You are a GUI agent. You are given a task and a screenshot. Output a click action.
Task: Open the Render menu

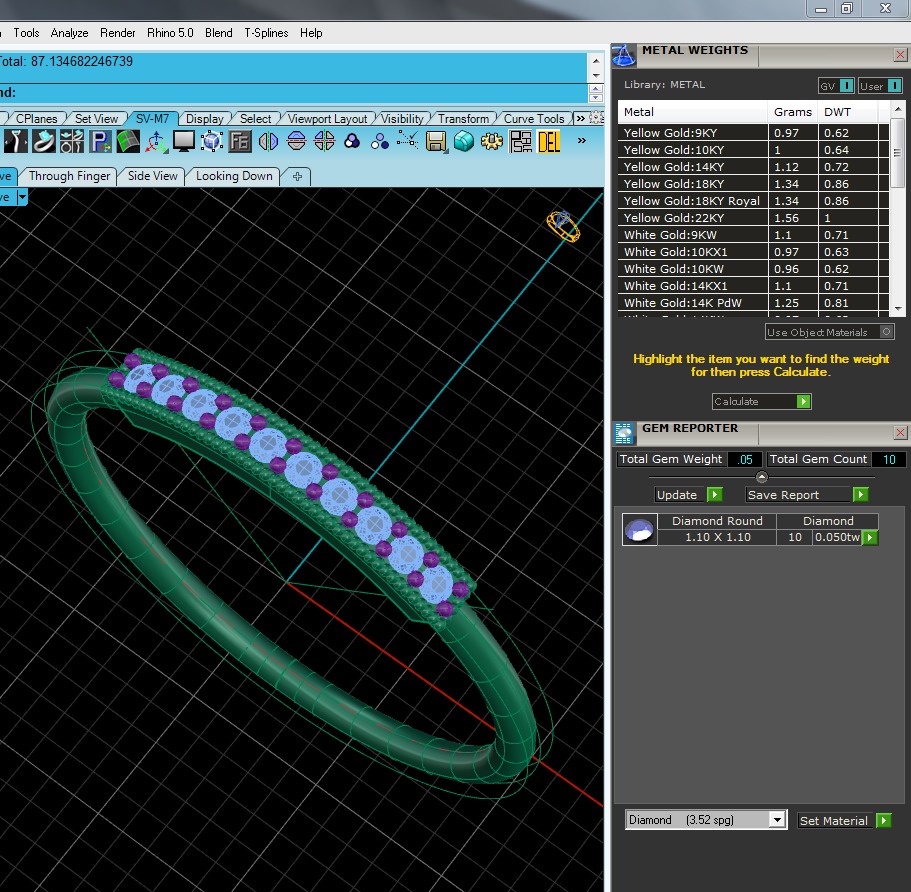(x=117, y=33)
